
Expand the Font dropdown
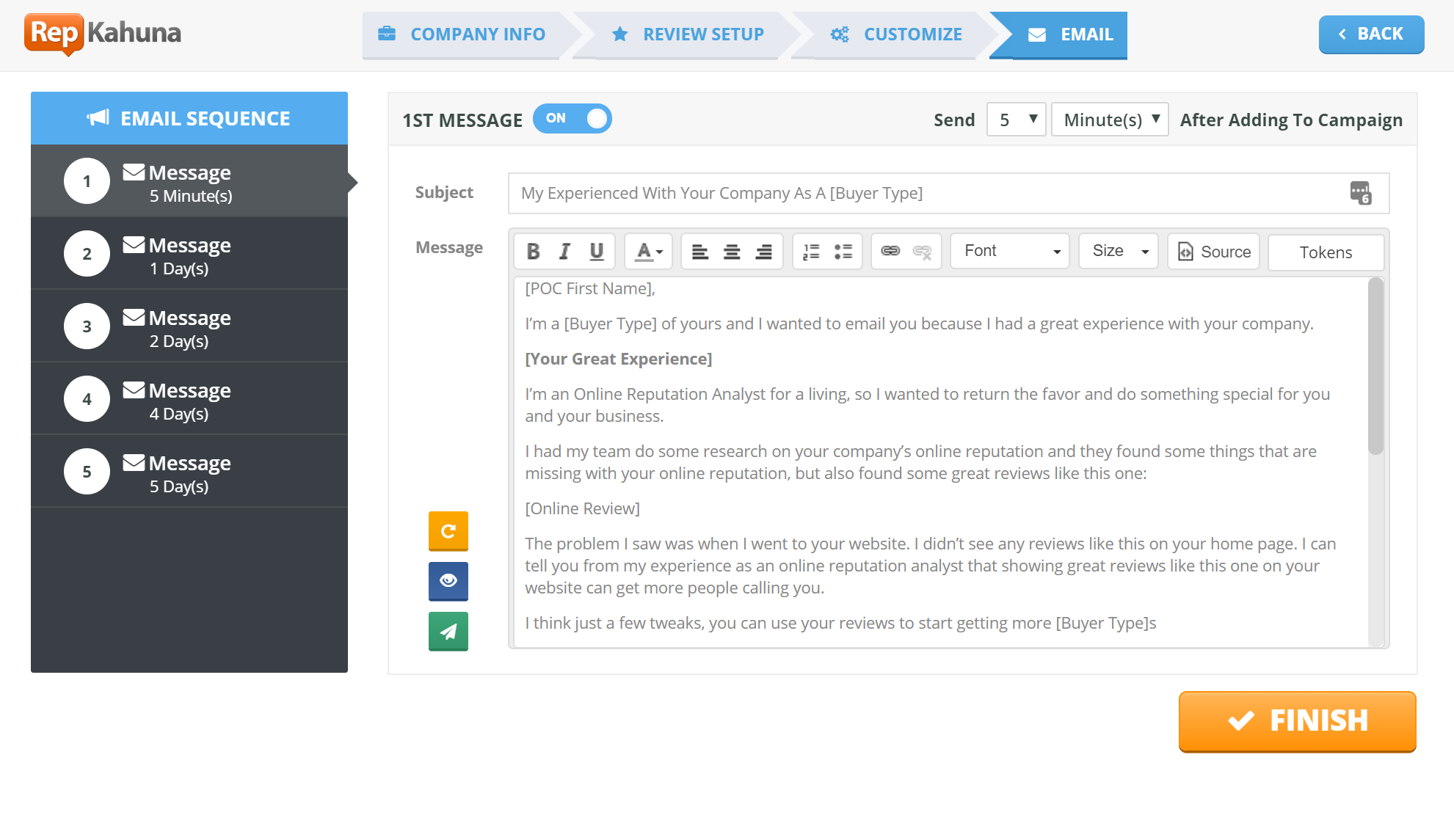pos(1010,252)
